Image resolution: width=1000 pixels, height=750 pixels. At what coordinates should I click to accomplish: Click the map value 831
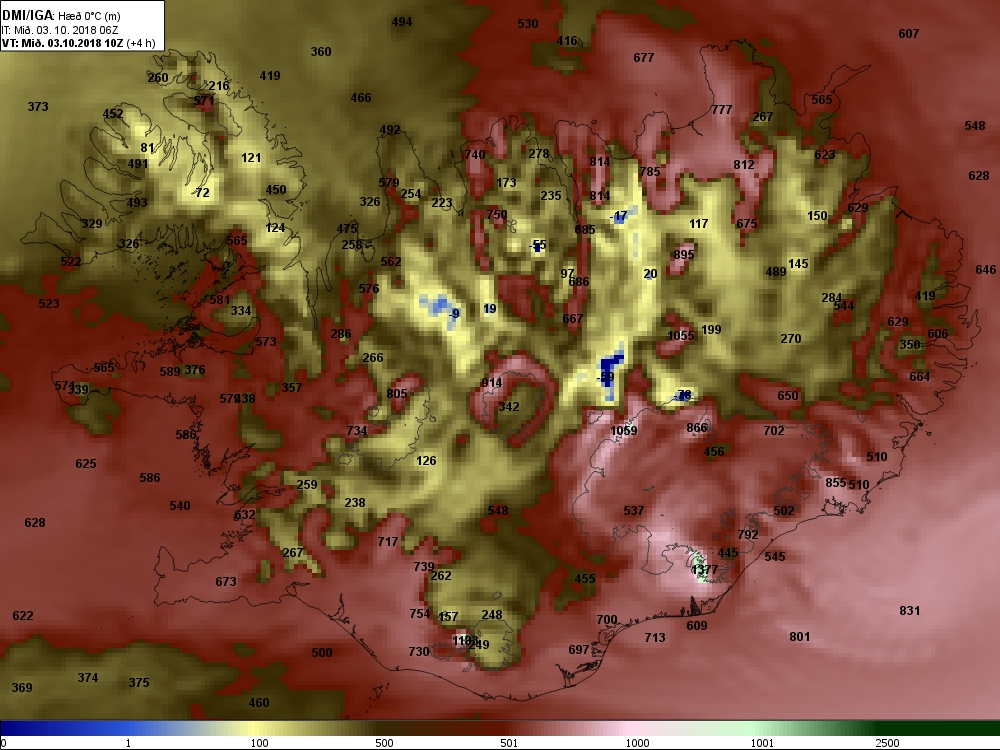pos(909,610)
